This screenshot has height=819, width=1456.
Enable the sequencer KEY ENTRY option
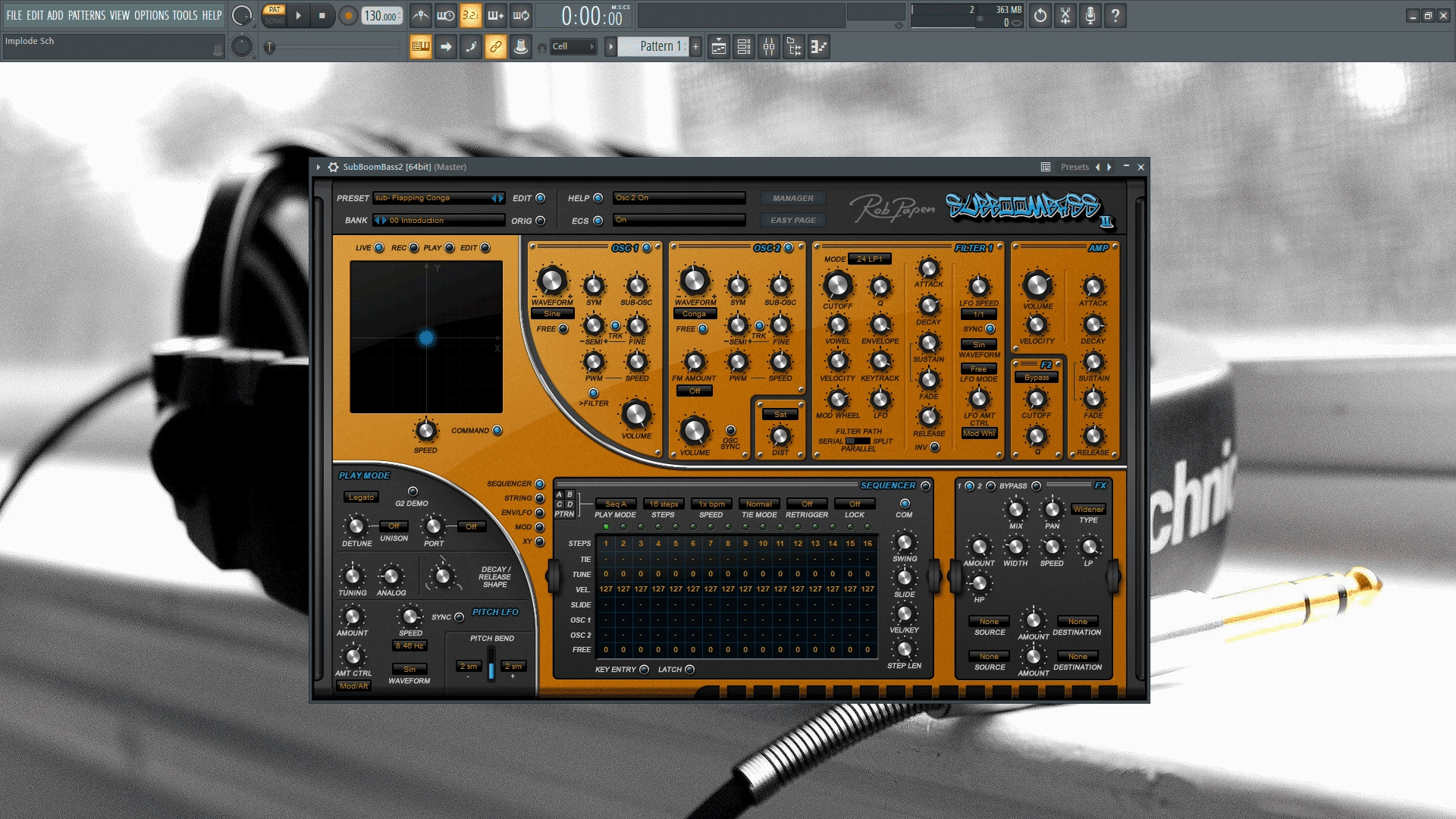(x=645, y=670)
